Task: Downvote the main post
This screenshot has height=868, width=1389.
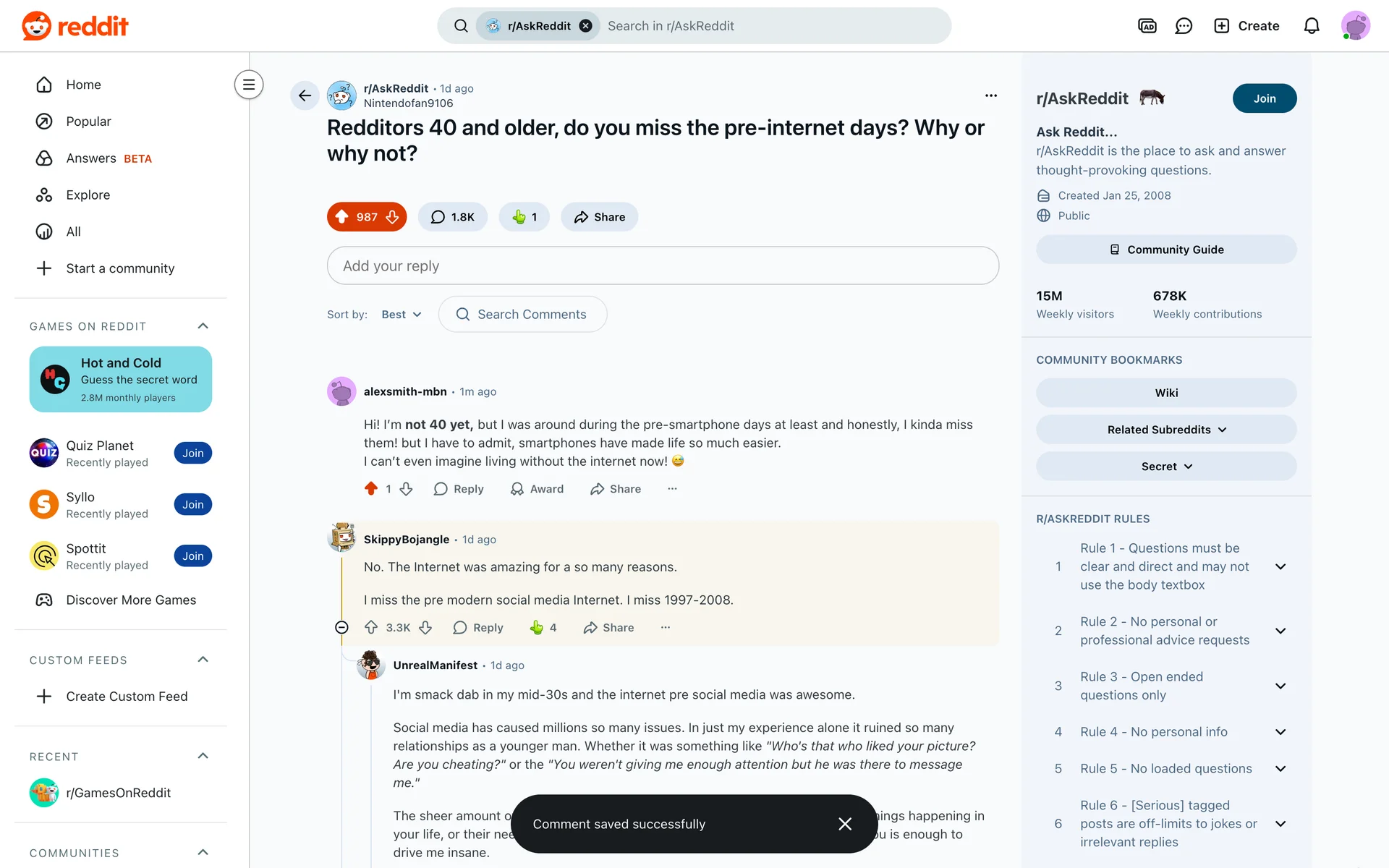Action: [392, 217]
